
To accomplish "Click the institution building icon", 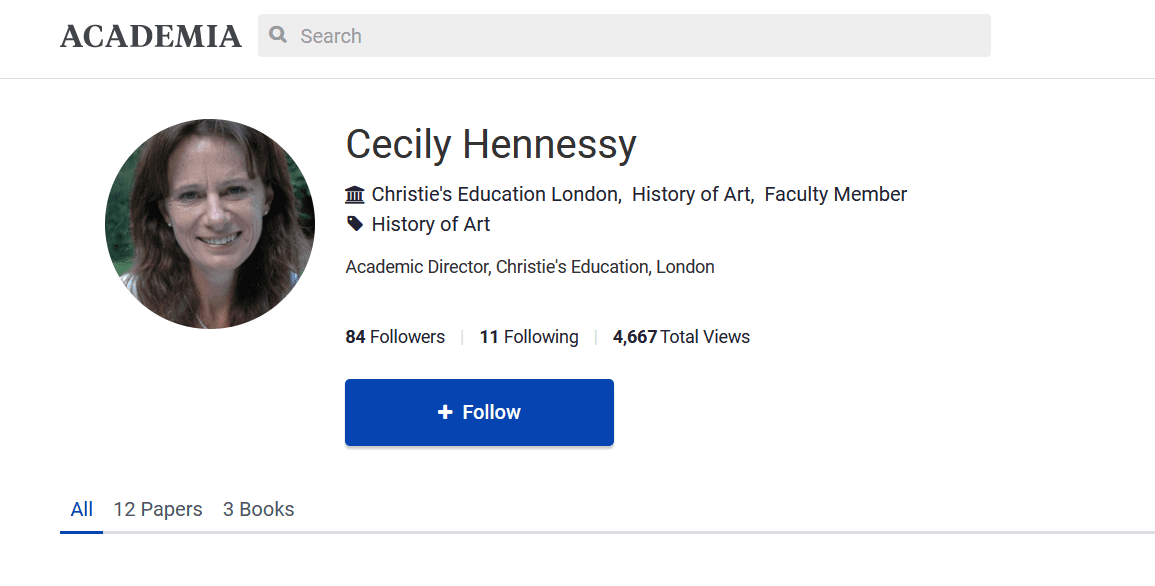I will click(x=355, y=195).
